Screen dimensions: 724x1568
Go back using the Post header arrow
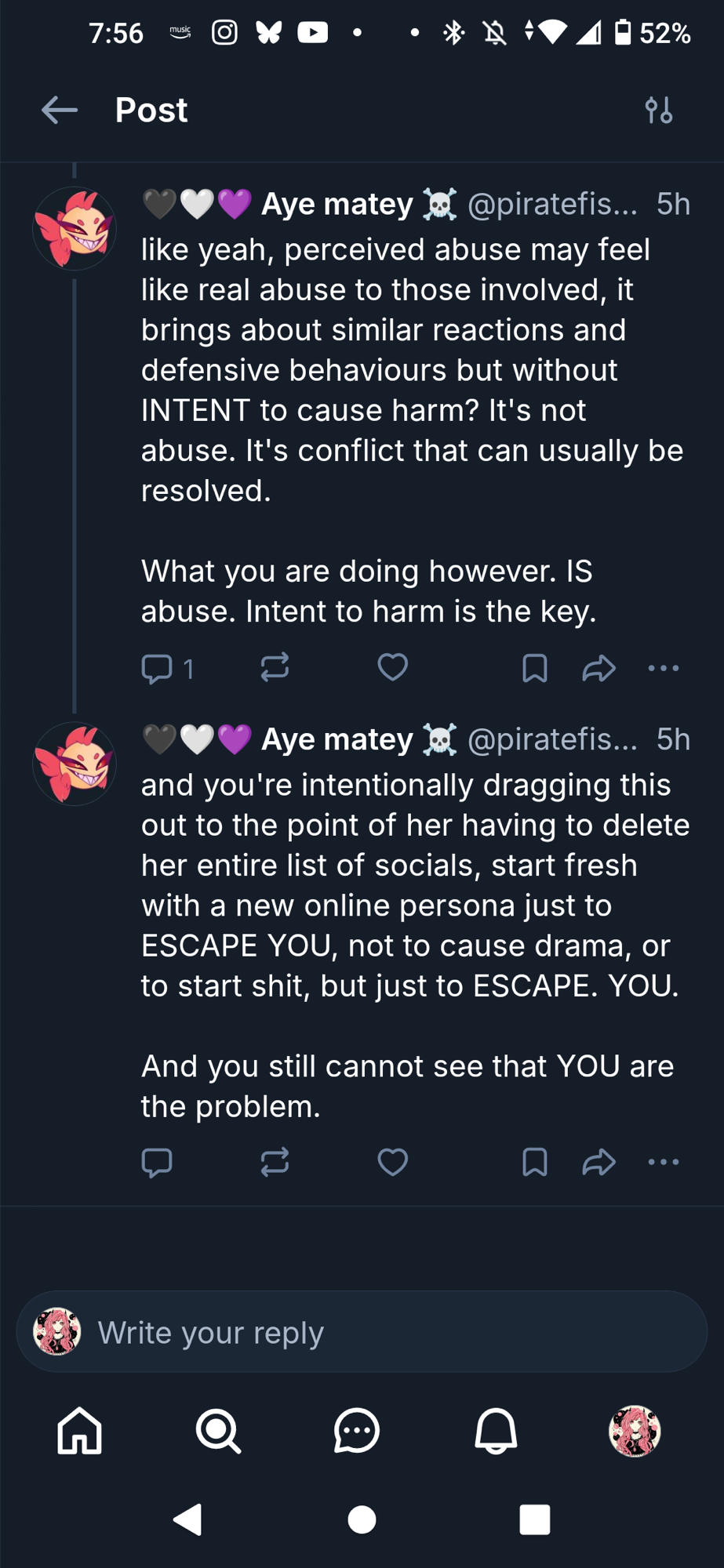(x=60, y=111)
